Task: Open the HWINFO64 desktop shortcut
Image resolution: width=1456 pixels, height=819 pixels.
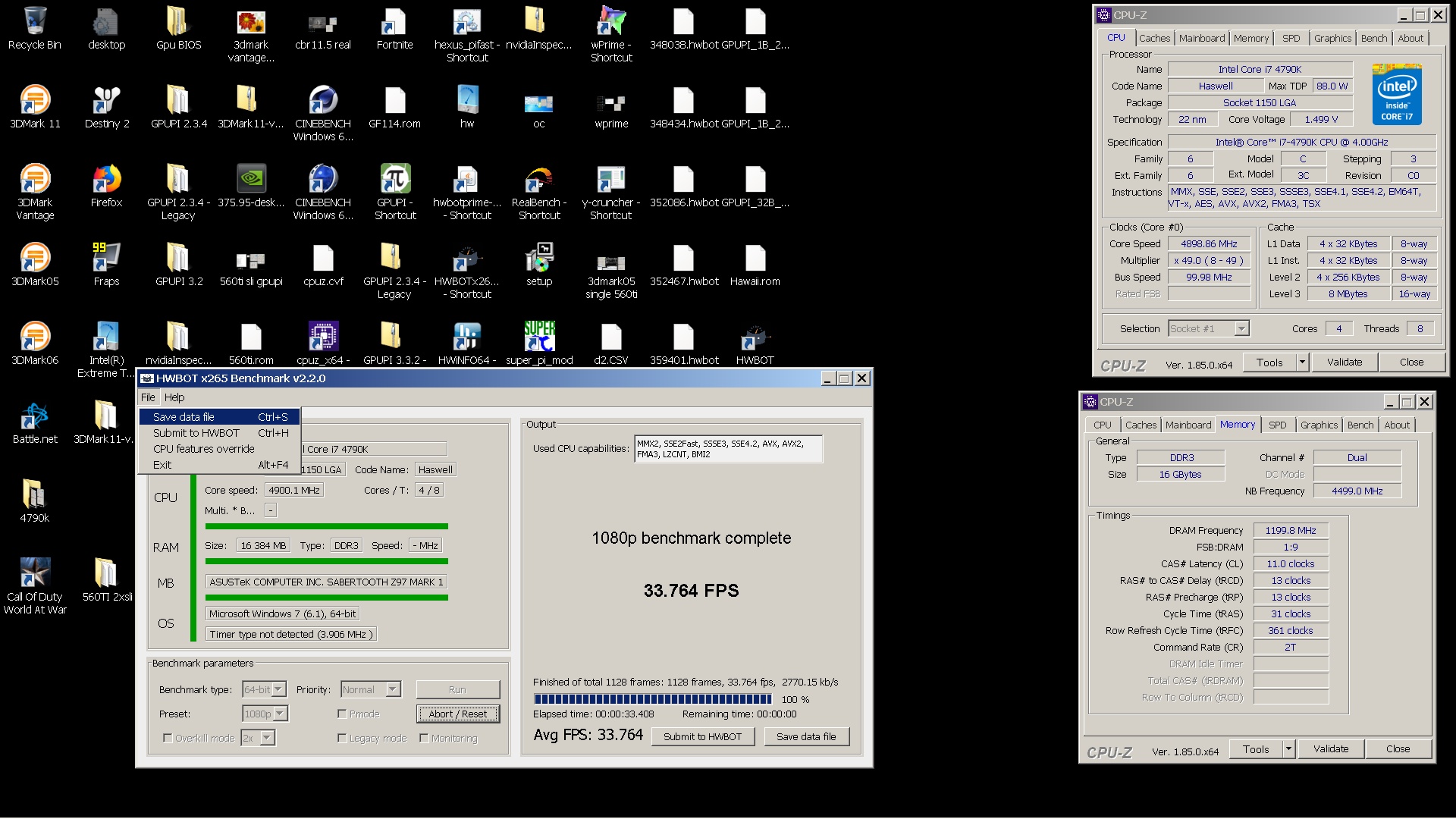Action: (x=466, y=344)
